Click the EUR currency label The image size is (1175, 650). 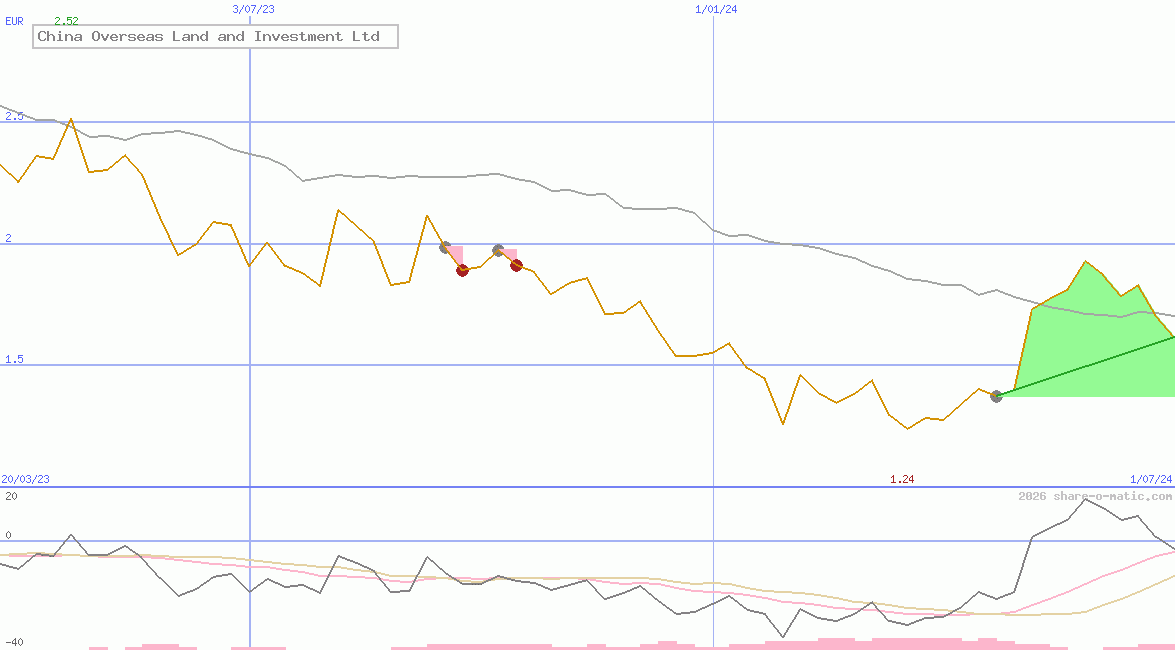[x=14, y=20]
